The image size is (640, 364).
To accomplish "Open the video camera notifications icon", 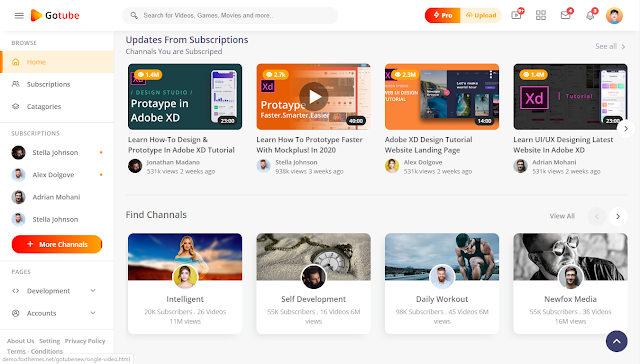I will 516,16.
